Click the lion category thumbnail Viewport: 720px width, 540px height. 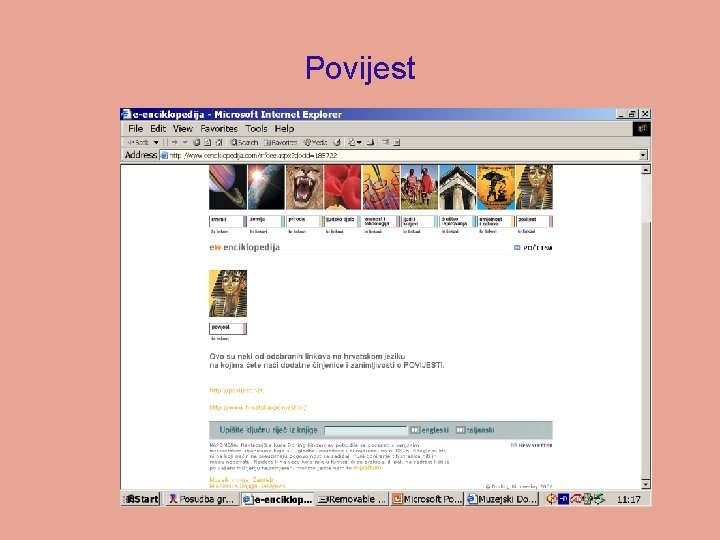pos(304,187)
